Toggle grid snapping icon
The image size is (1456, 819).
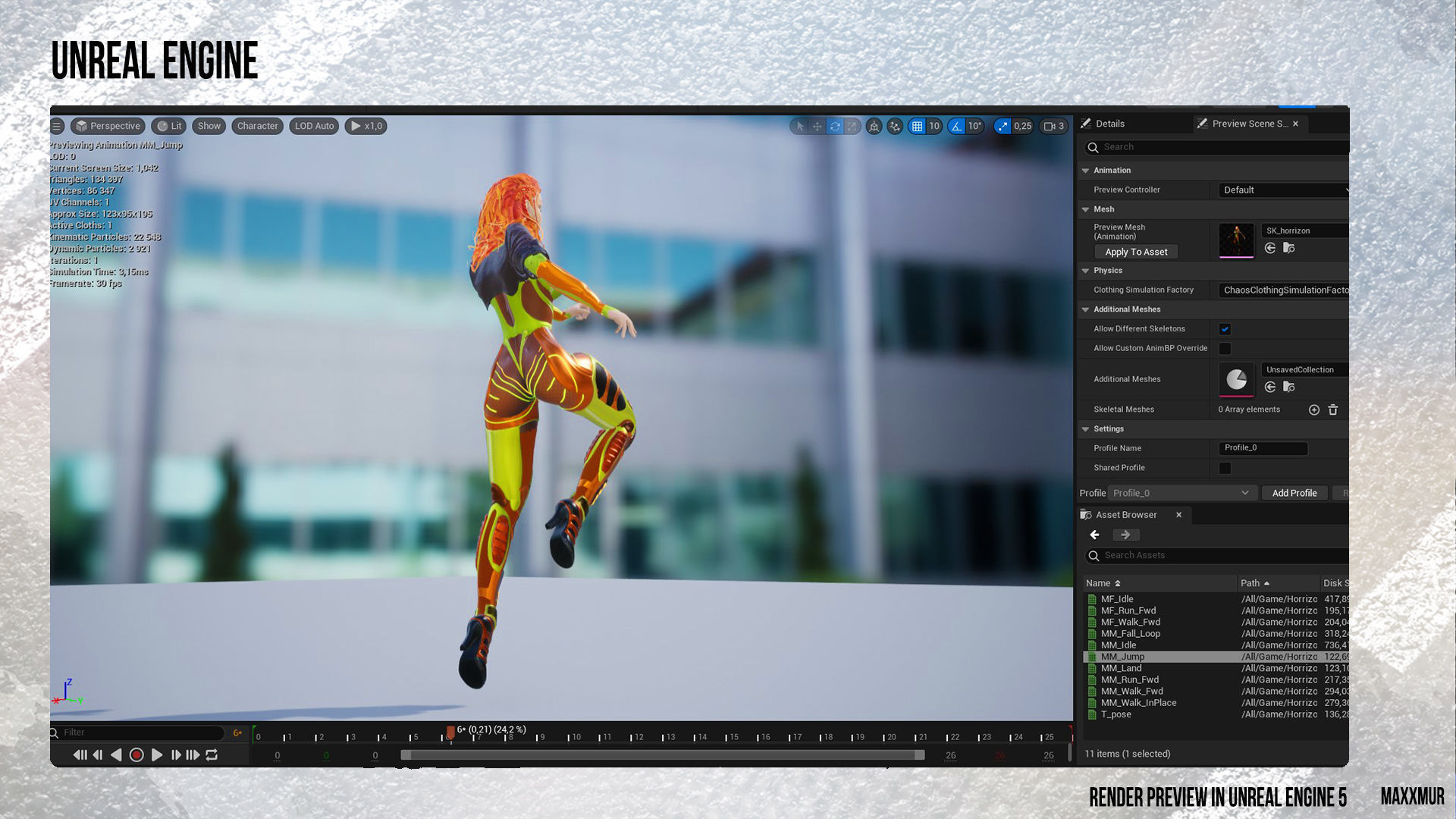(918, 126)
